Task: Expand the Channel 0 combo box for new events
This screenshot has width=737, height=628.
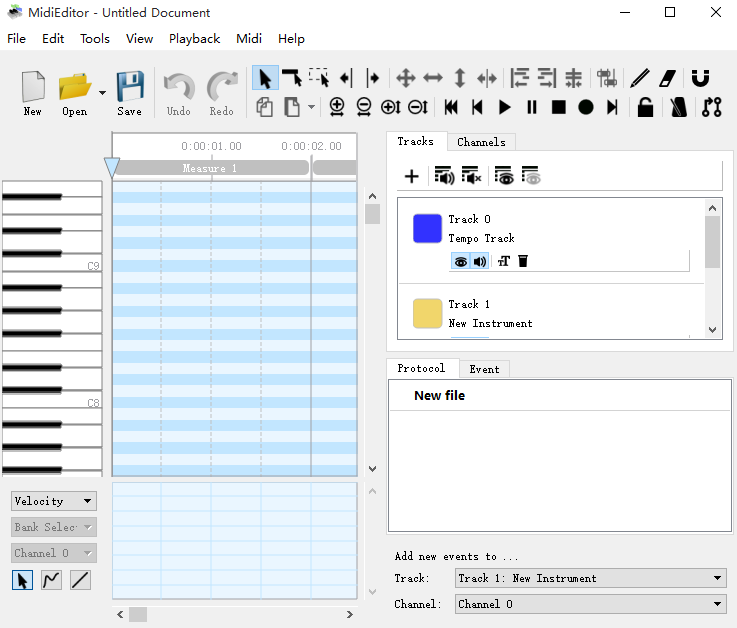Action: pos(590,604)
